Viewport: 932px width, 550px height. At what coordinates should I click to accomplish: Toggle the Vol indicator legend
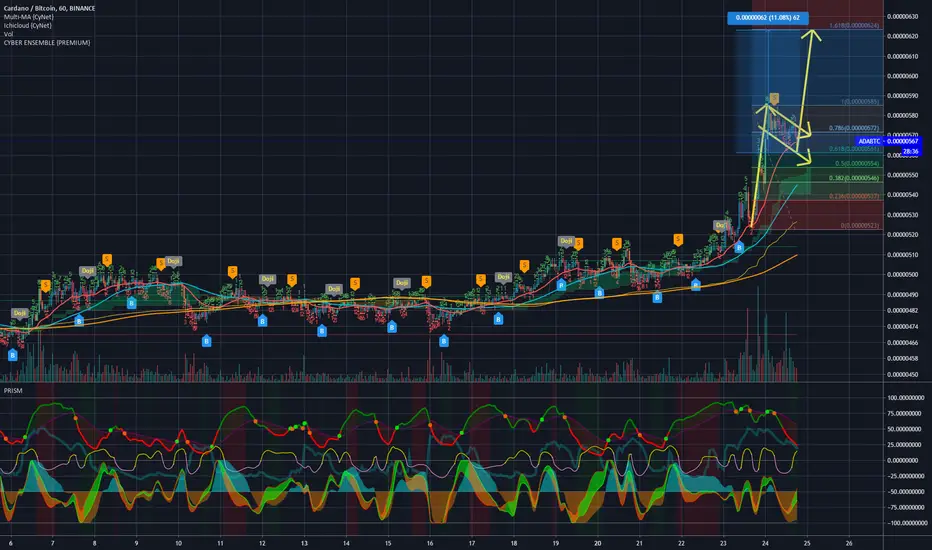point(8,34)
